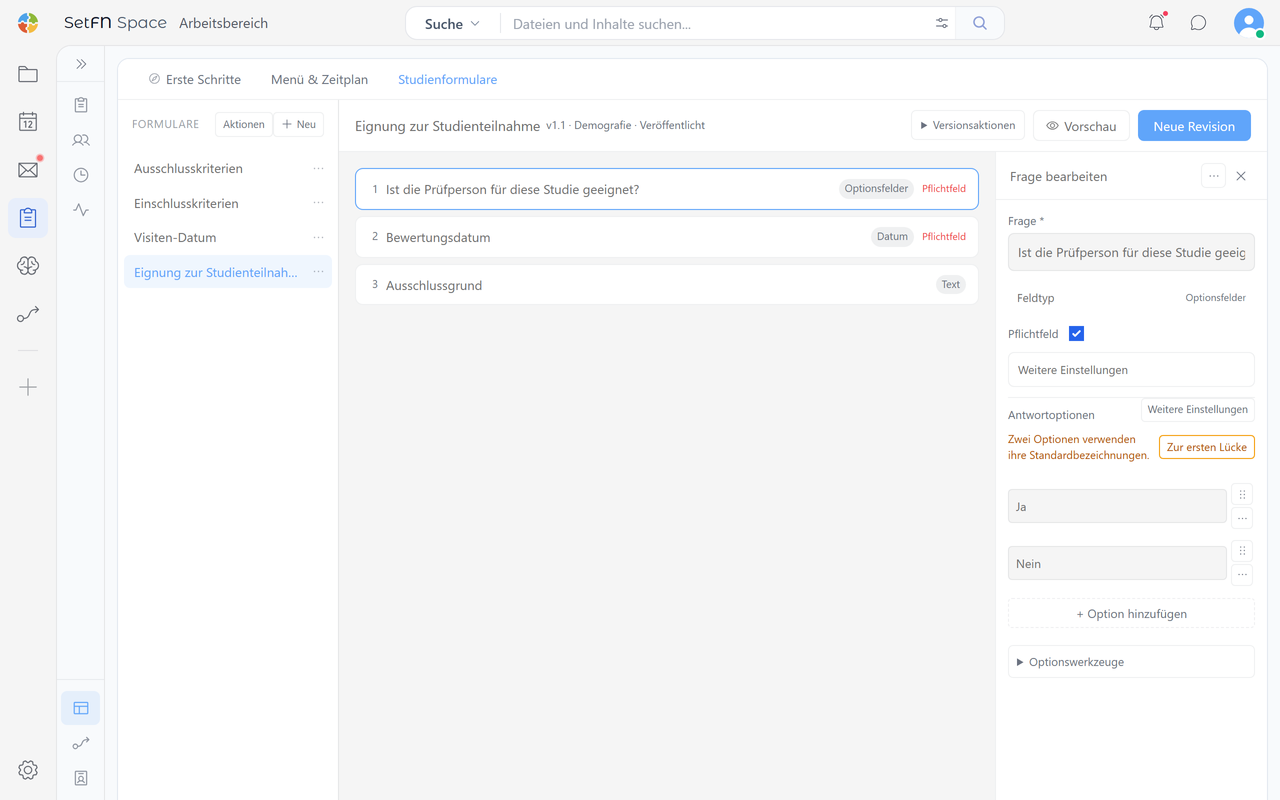Open more menu for Ausschlusskriterien form
Screen dimensions: 1280x800
click(318, 169)
